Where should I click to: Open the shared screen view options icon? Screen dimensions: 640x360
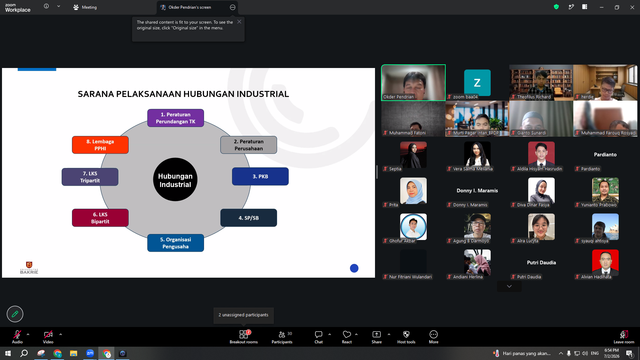click(x=233, y=7)
